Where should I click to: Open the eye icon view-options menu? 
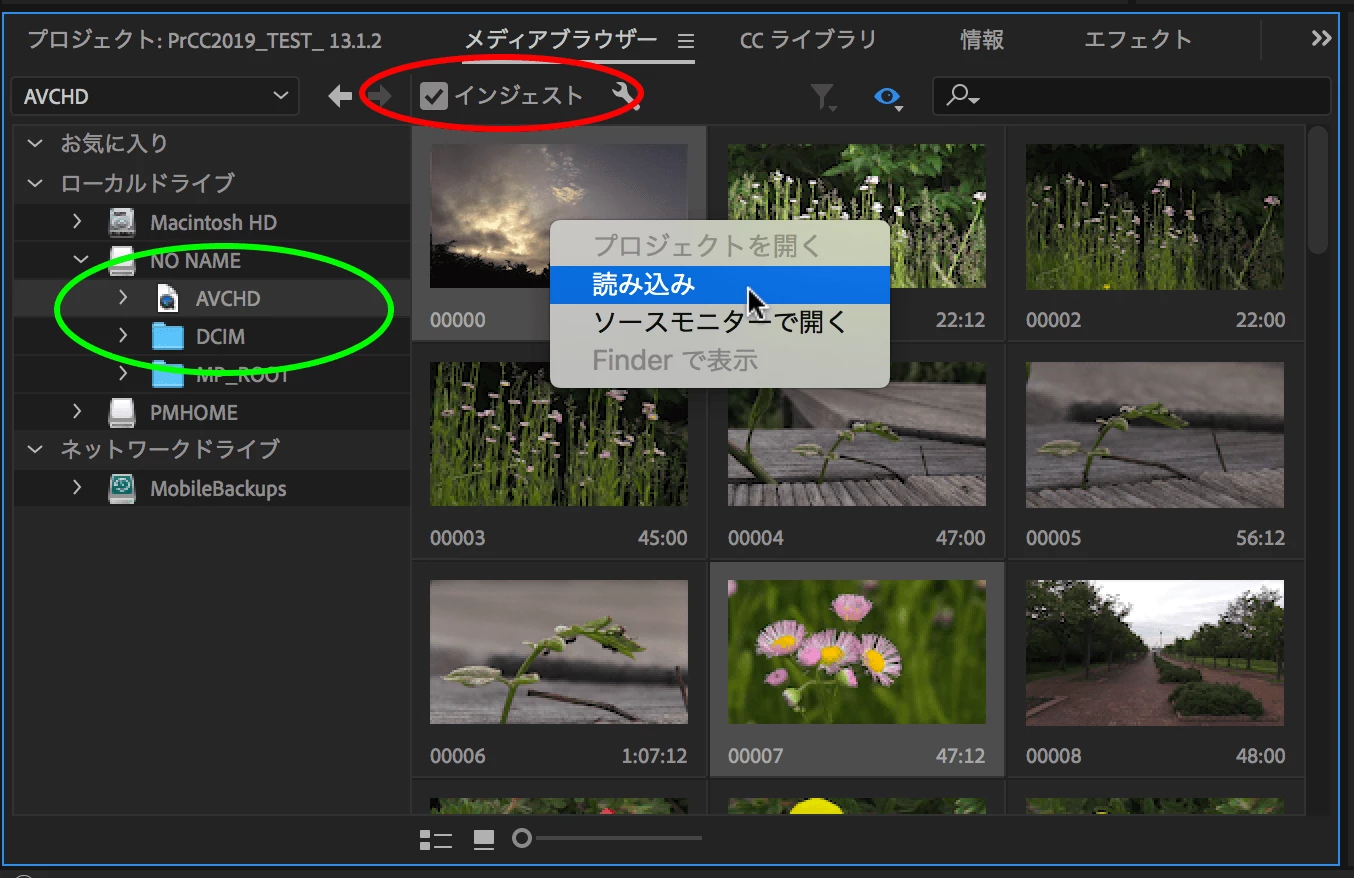coord(888,97)
